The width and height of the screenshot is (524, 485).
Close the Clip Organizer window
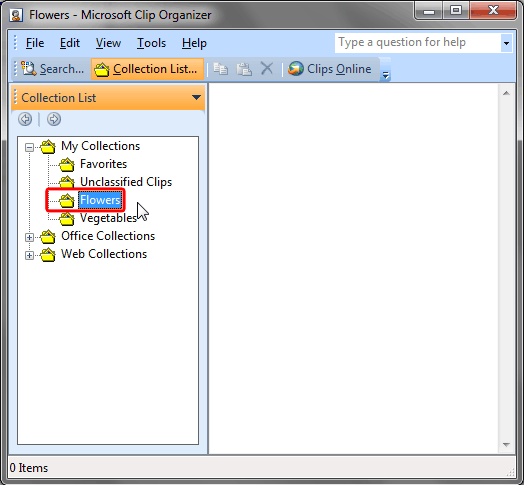coord(493,11)
